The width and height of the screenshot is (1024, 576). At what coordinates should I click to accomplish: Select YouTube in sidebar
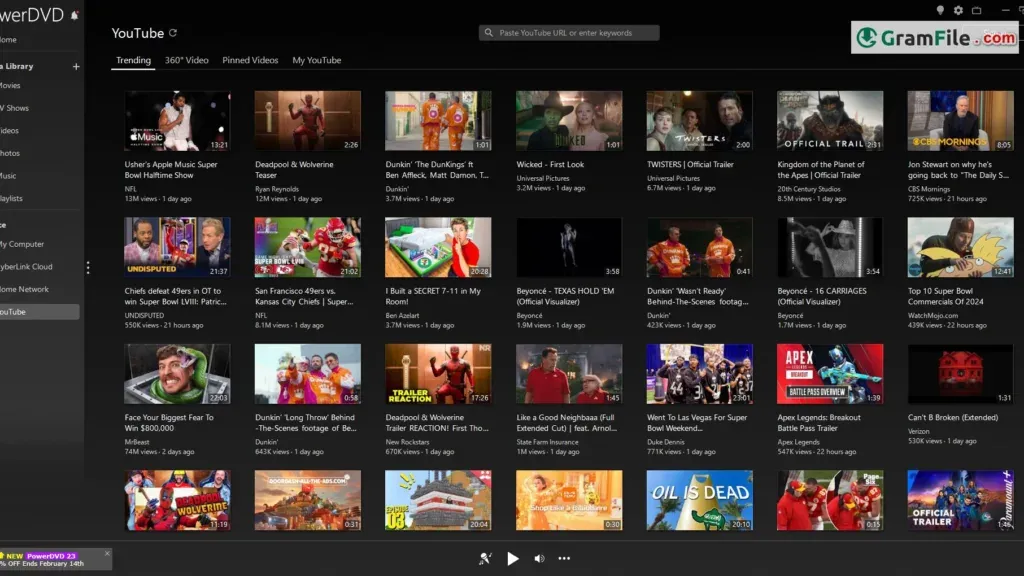(39, 312)
